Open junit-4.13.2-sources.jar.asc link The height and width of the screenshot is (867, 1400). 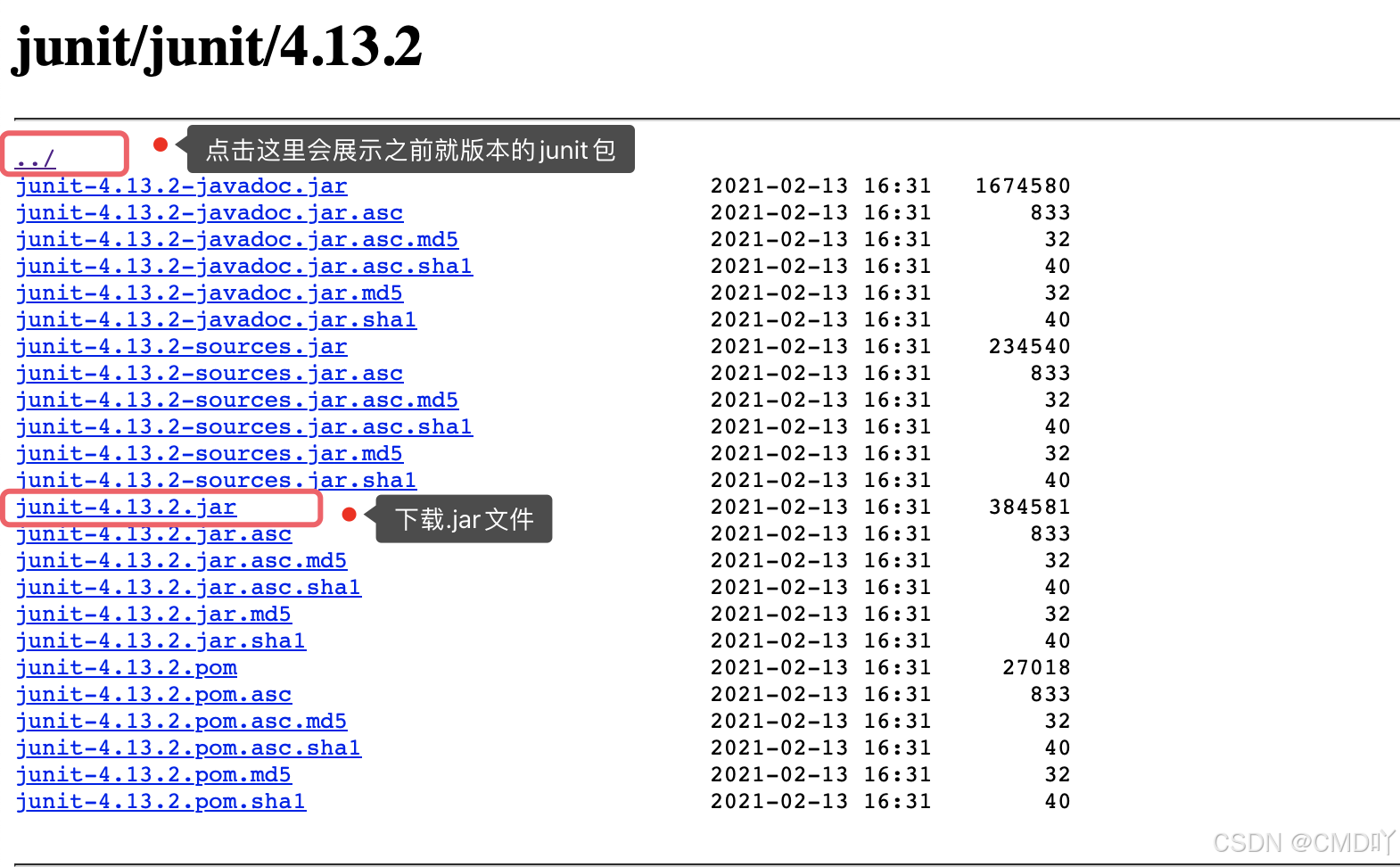point(210,374)
